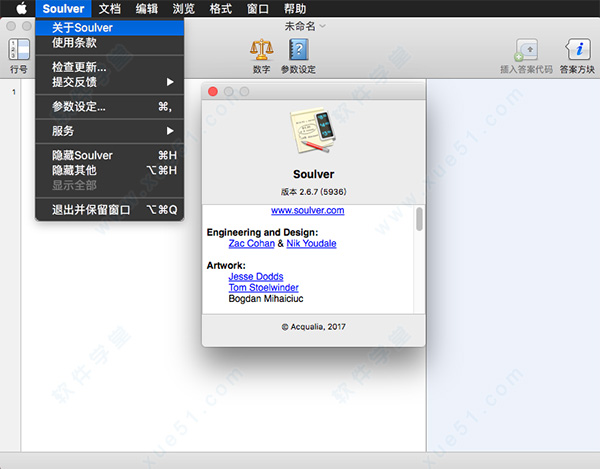
Task: Click the © Acqualia, 2017 text
Action: point(313,327)
